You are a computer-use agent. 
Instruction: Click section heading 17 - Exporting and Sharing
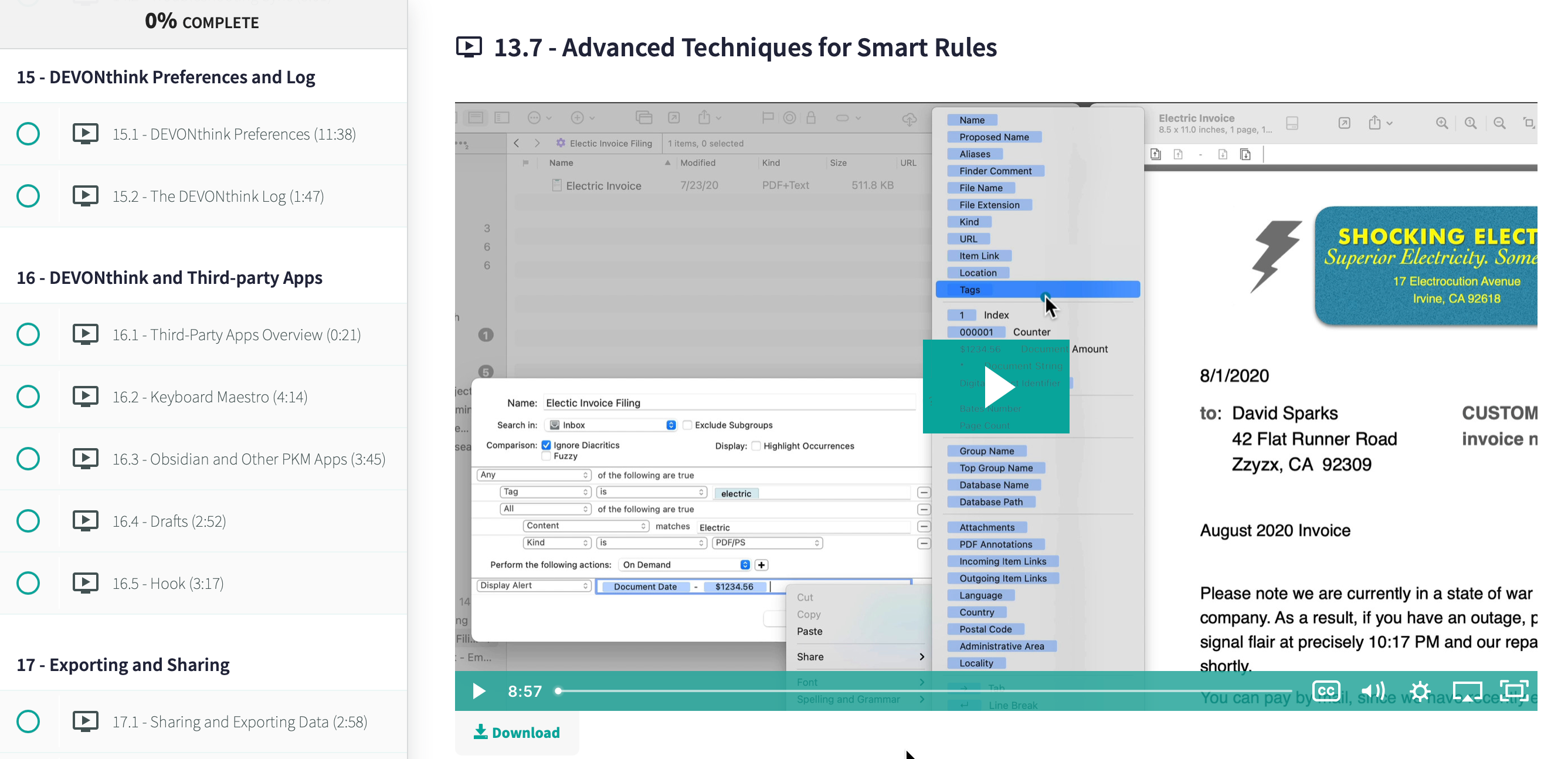click(x=123, y=665)
